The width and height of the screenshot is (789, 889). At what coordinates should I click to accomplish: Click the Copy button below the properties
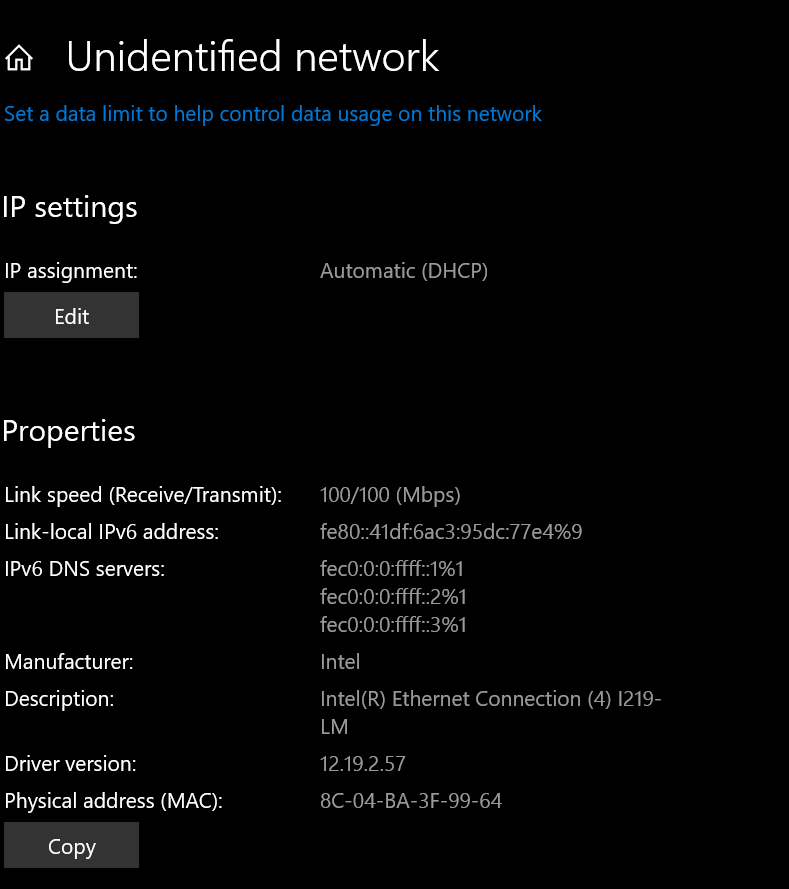pos(71,845)
